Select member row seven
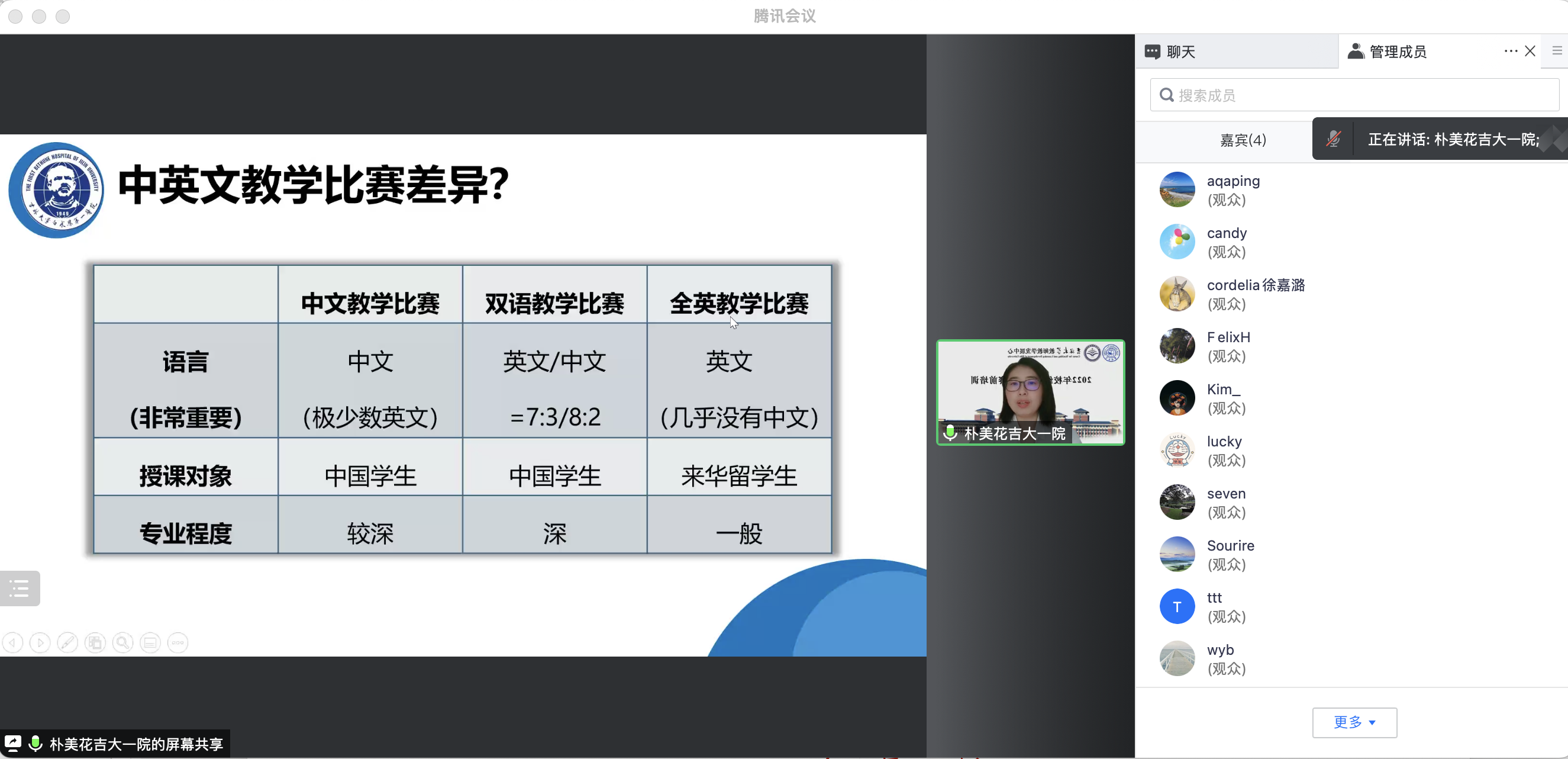1568x759 pixels. coord(1351,502)
